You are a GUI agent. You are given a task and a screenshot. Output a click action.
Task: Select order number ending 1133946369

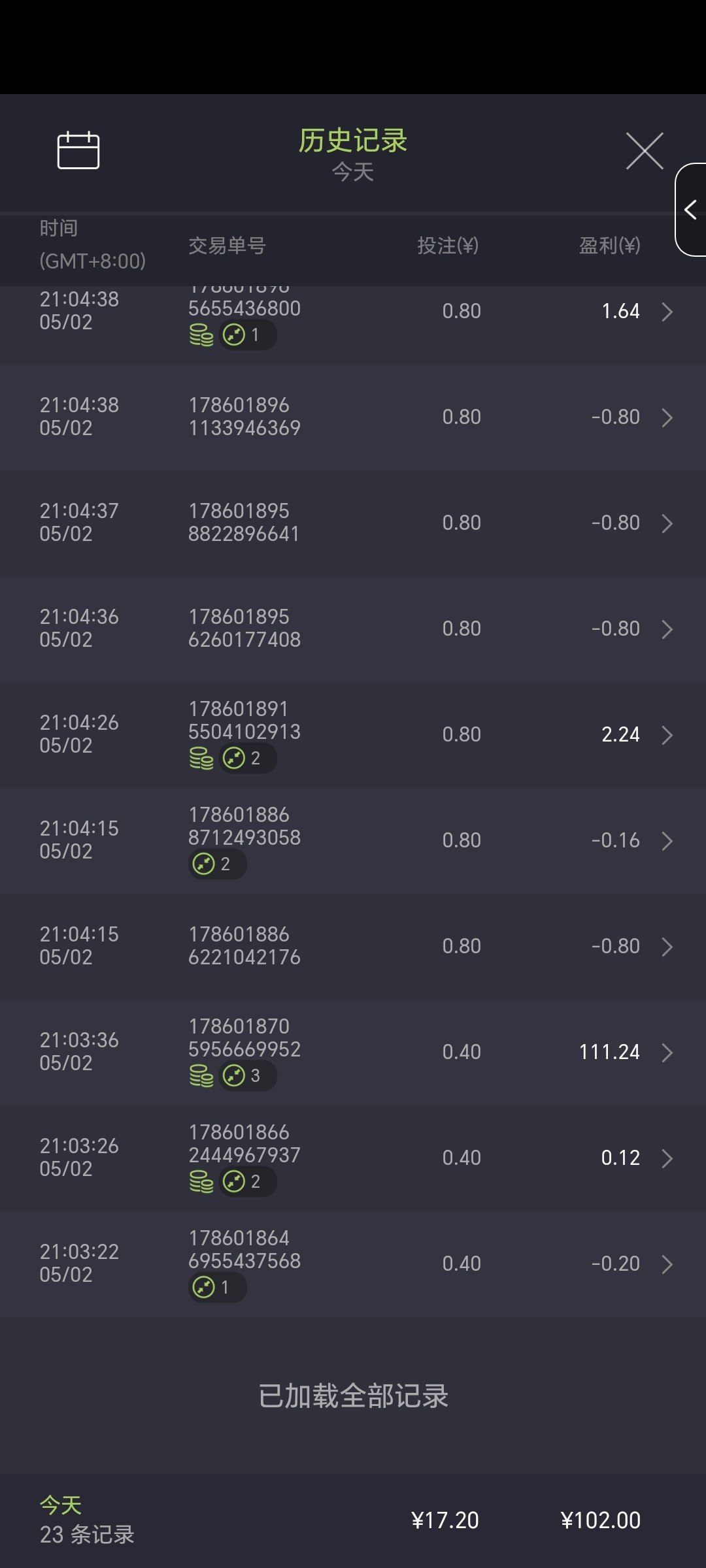244,417
